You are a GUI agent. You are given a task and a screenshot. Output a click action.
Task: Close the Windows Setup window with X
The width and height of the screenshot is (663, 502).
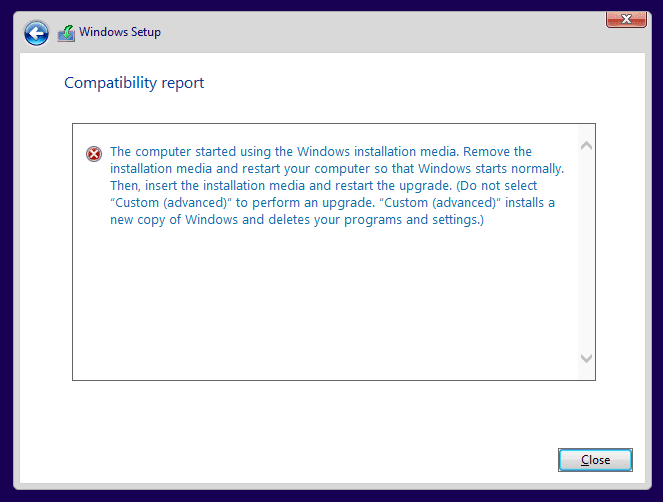click(626, 19)
